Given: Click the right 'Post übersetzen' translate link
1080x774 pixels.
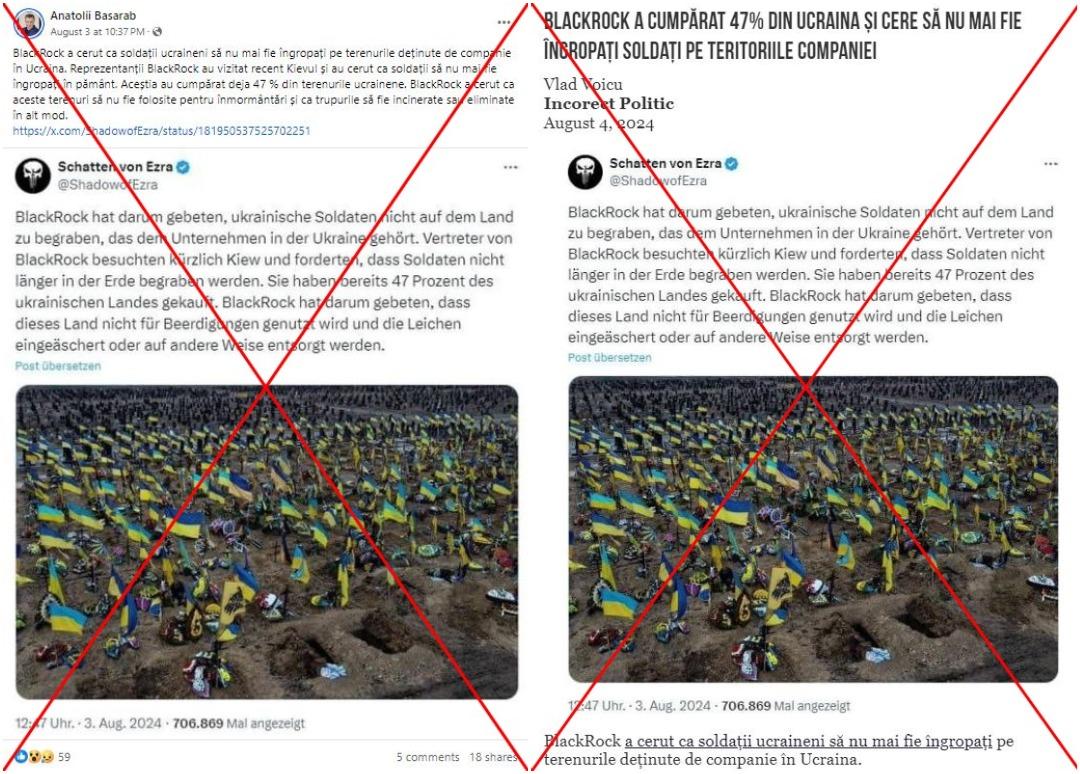Looking at the screenshot, I should (610, 357).
